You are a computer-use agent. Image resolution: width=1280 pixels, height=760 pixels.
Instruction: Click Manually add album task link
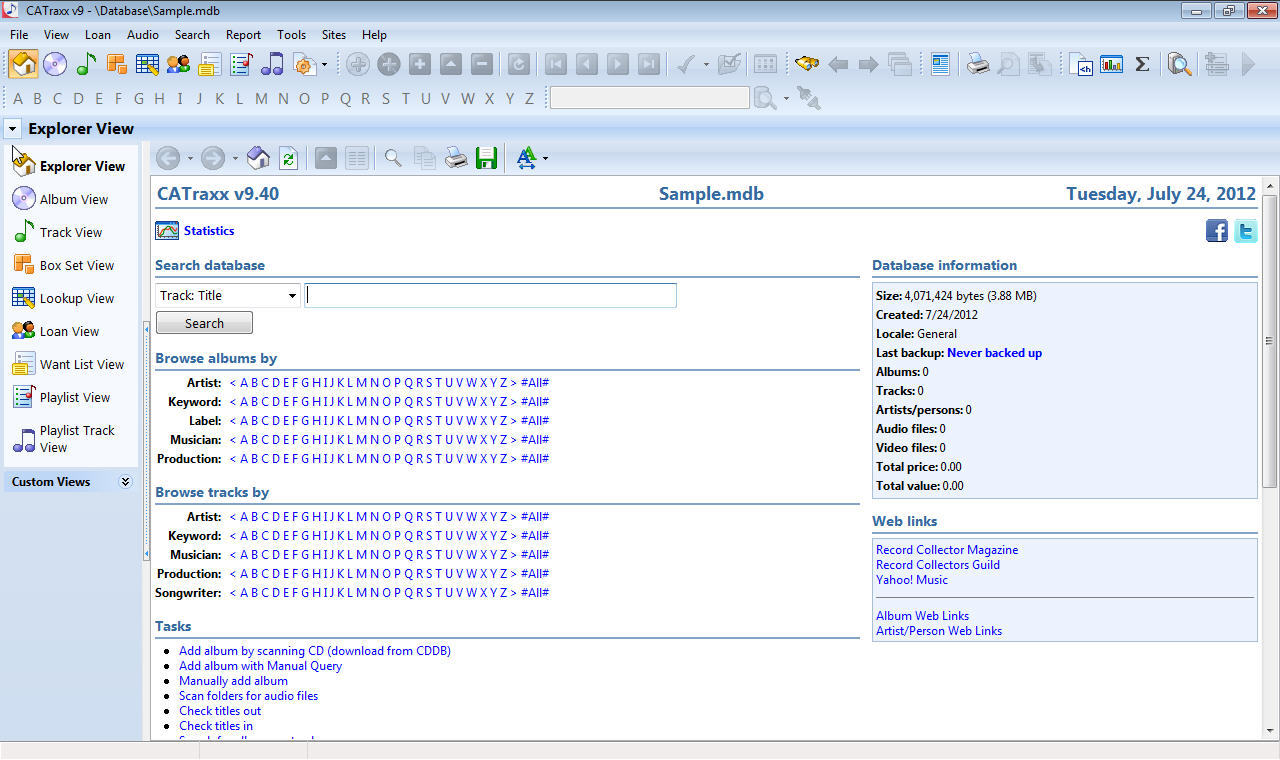pyautogui.click(x=233, y=681)
